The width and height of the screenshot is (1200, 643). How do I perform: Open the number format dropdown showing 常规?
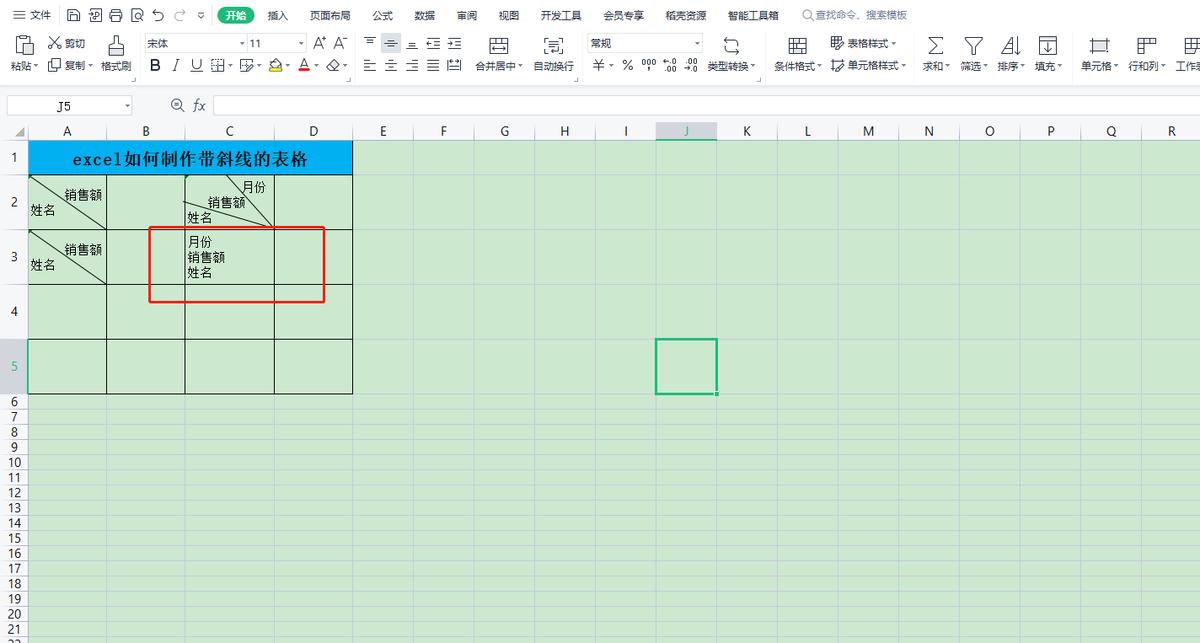coord(697,43)
